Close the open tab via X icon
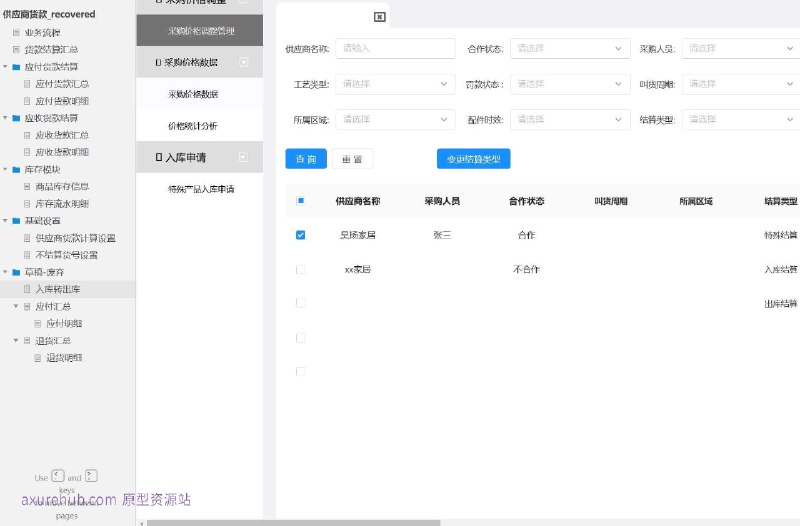Image resolution: width=800 pixels, height=526 pixels. (380, 17)
